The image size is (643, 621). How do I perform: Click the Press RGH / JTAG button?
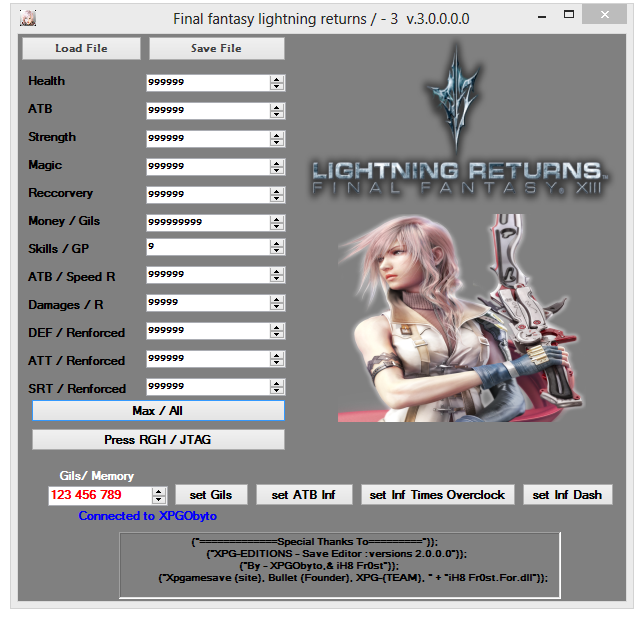[158, 439]
